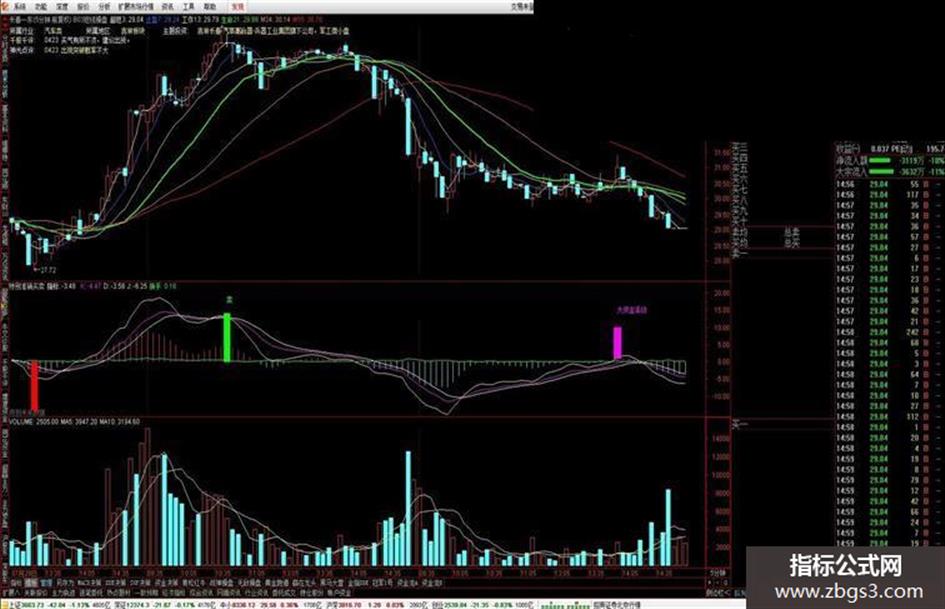Open the 系统 menu
The height and width of the screenshot is (609, 945).
click(x=20, y=7)
